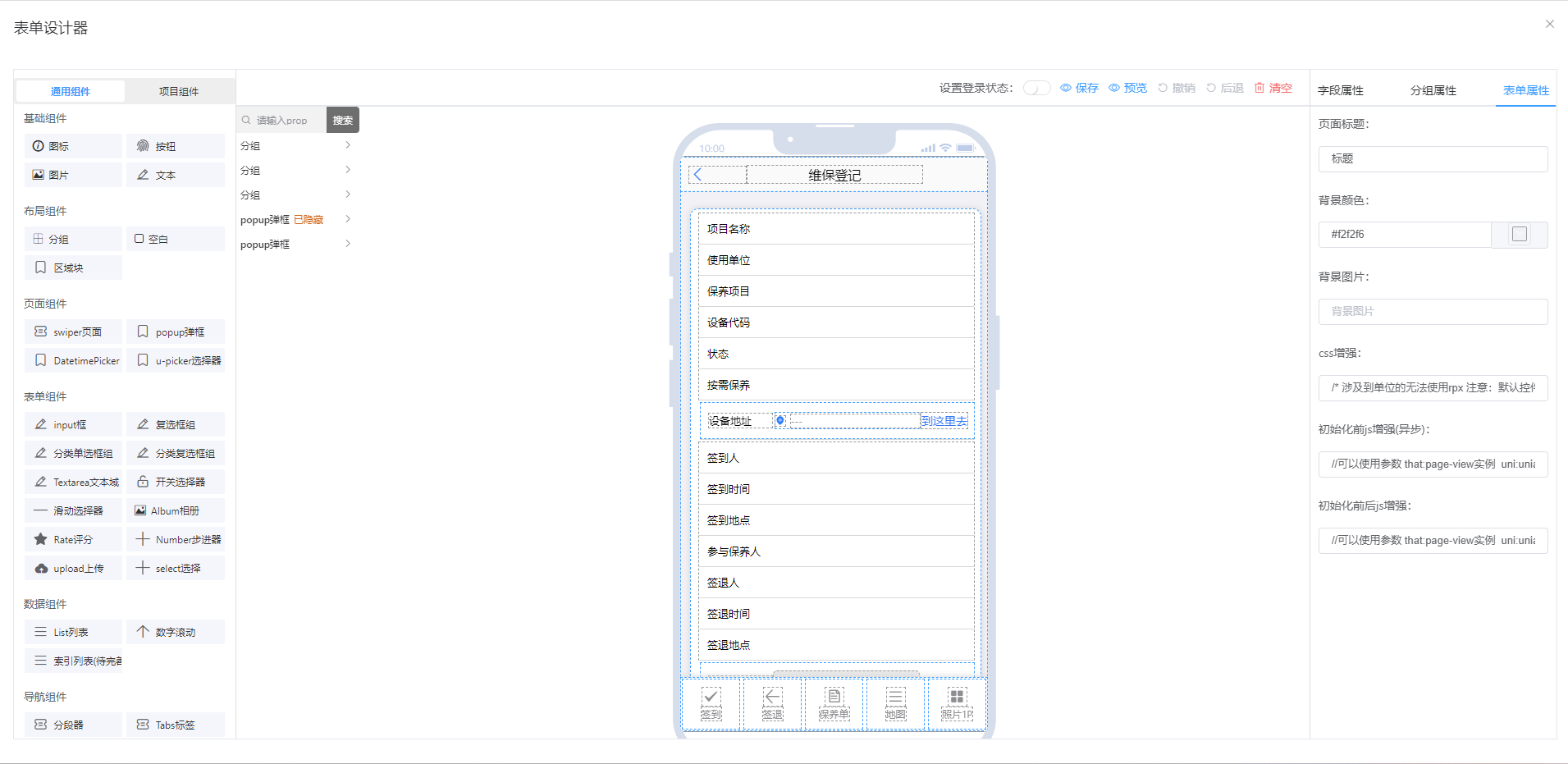Open the 字段属性 tab
Image resolution: width=1568 pixels, height=764 pixels.
[1341, 90]
